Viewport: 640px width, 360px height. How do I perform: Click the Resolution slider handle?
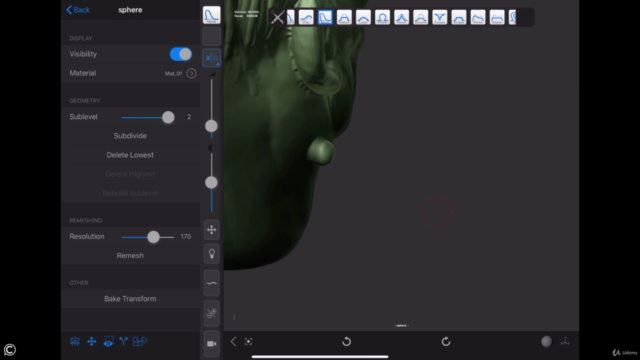[x=153, y=237]
